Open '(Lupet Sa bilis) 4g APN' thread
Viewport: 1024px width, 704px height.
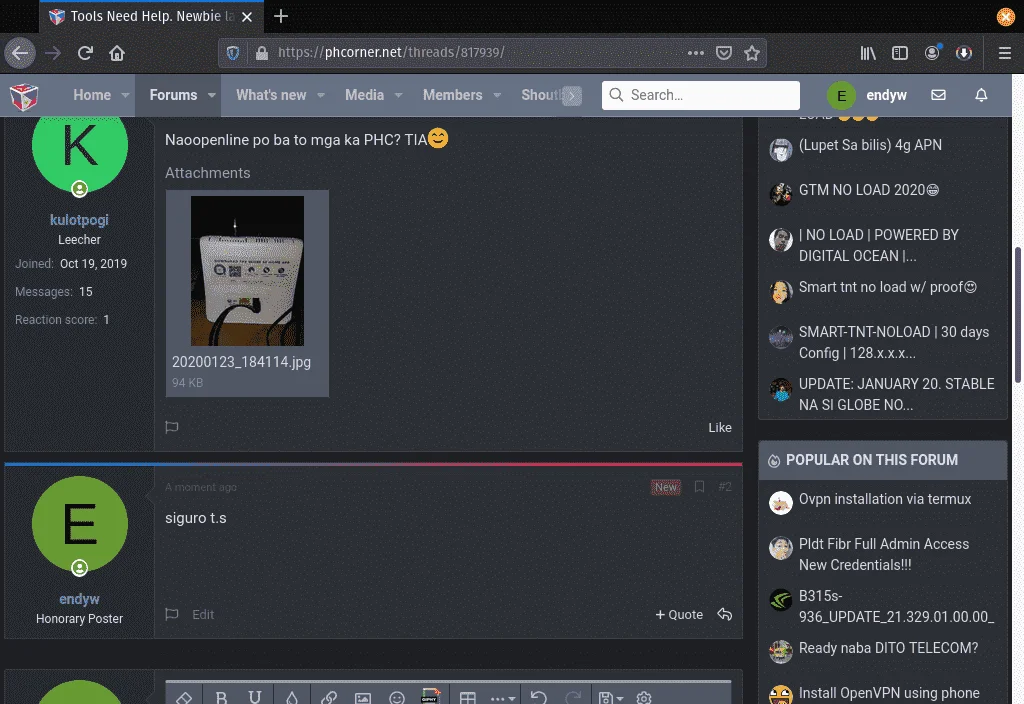tap(870, 145)
